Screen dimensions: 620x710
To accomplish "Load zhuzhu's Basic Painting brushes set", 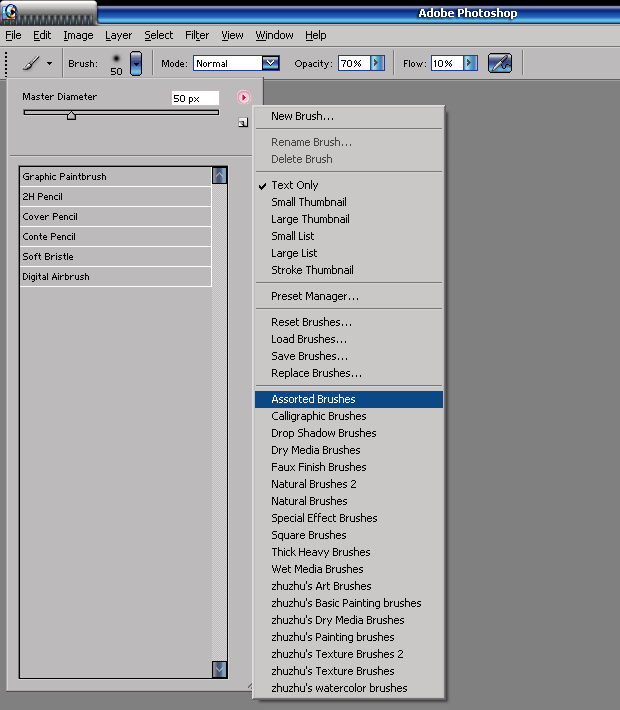I will (349, 603).
